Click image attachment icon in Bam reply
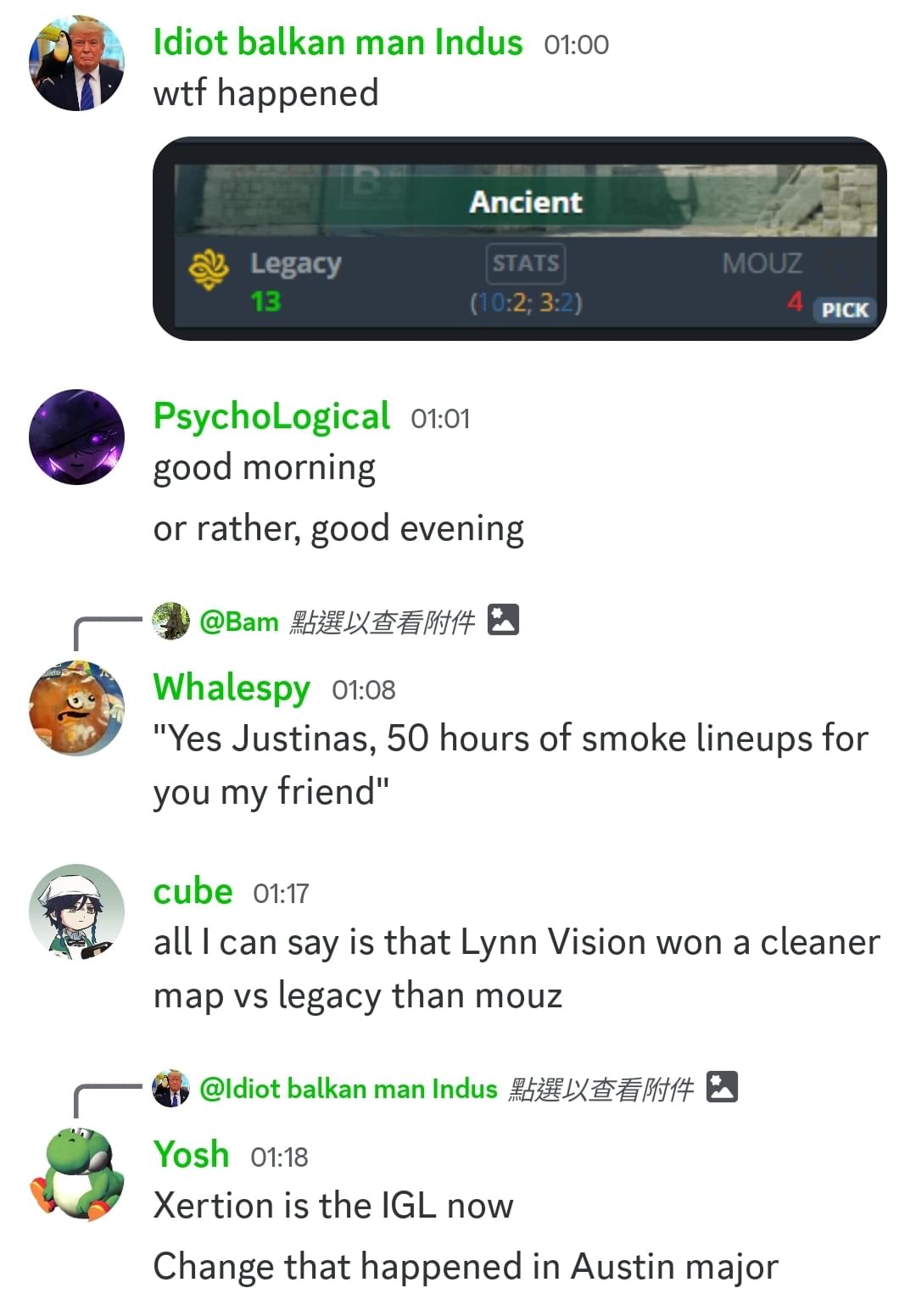This screenshot has width=916, height=1316. pyautogui.click(x=503, y=620)
